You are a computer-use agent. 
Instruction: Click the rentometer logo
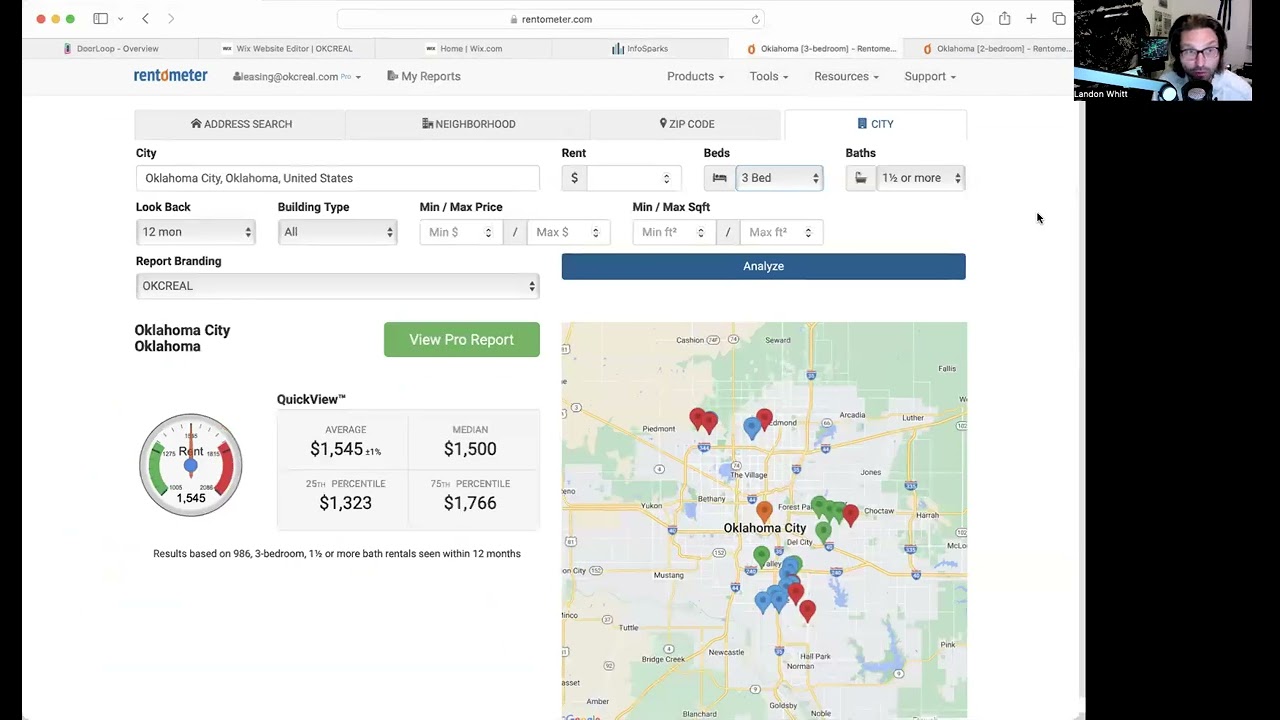[171, 76]
